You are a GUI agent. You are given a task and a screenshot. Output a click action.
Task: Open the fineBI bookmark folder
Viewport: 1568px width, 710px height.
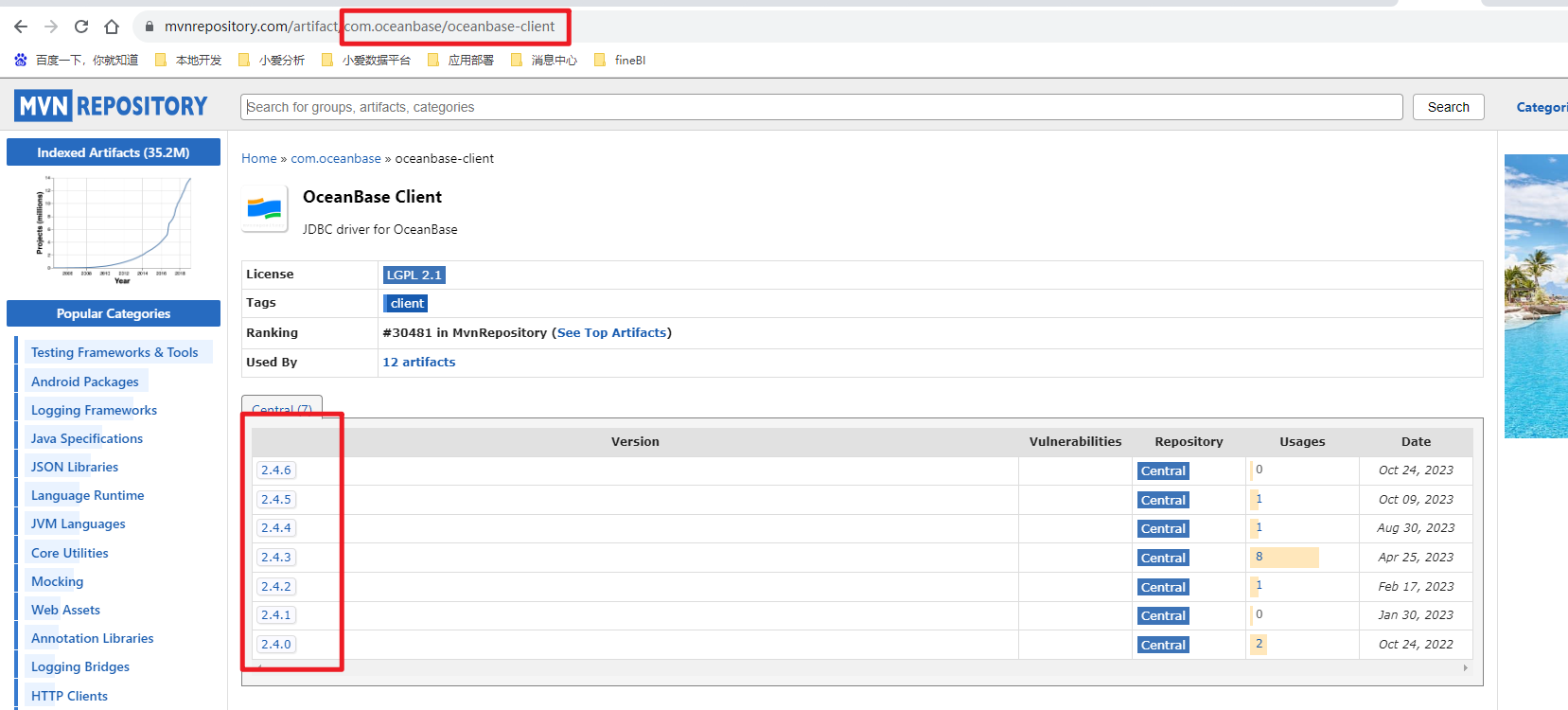pos(620,60)
